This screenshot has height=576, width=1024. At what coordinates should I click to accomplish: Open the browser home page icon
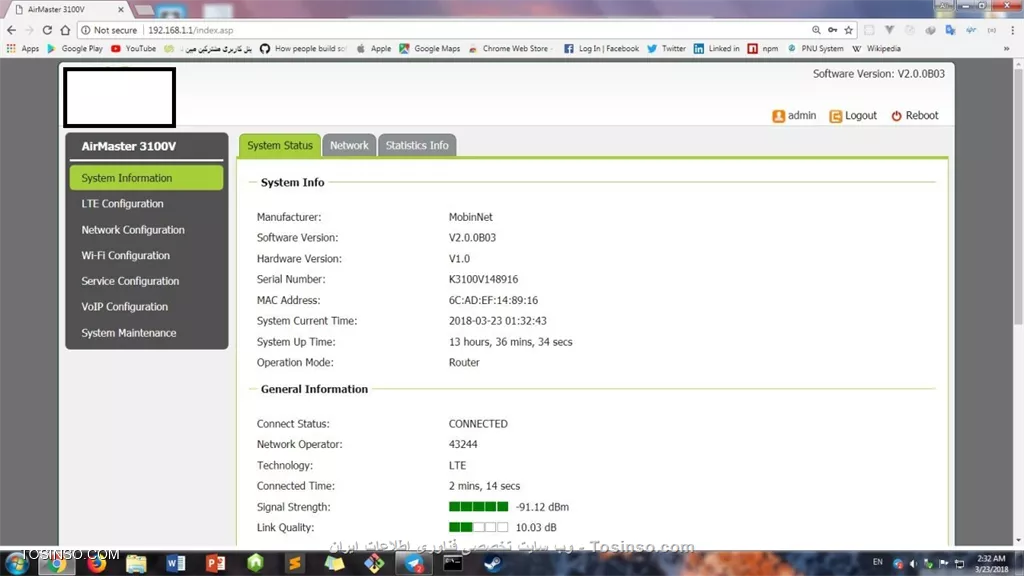(x=65, y=30)
